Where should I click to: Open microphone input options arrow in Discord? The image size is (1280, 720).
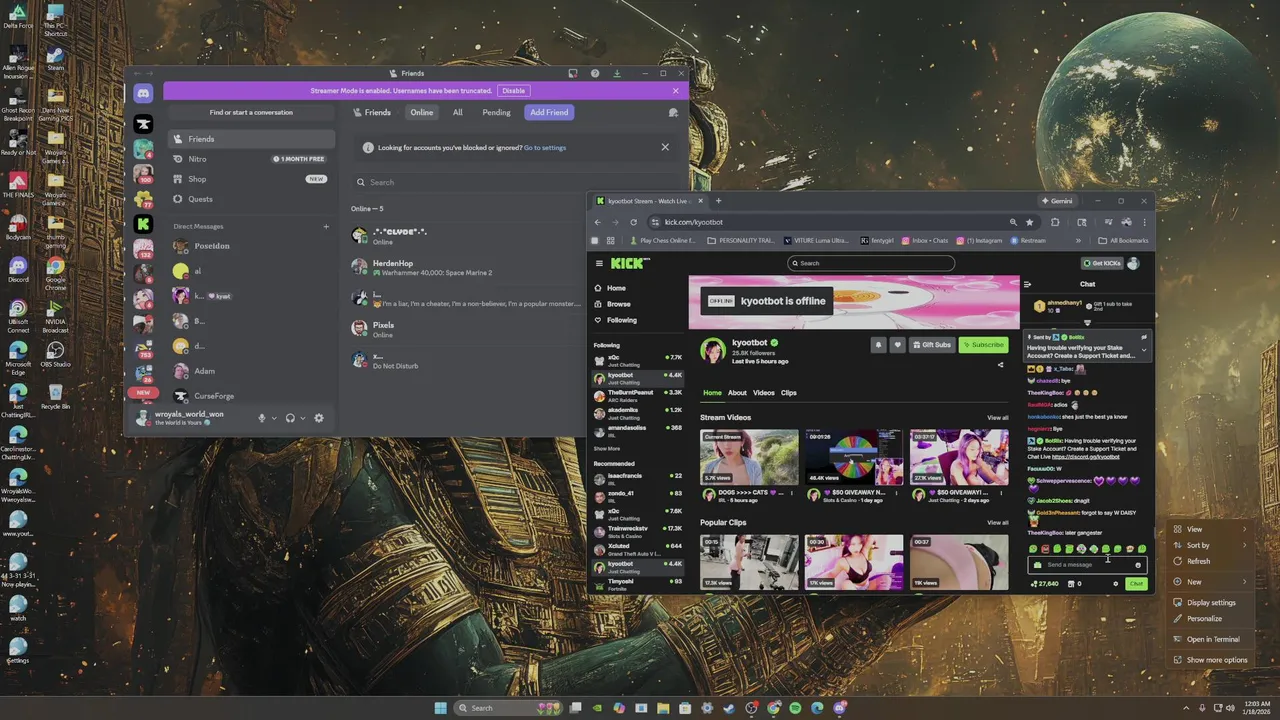(x=274, y=418)
